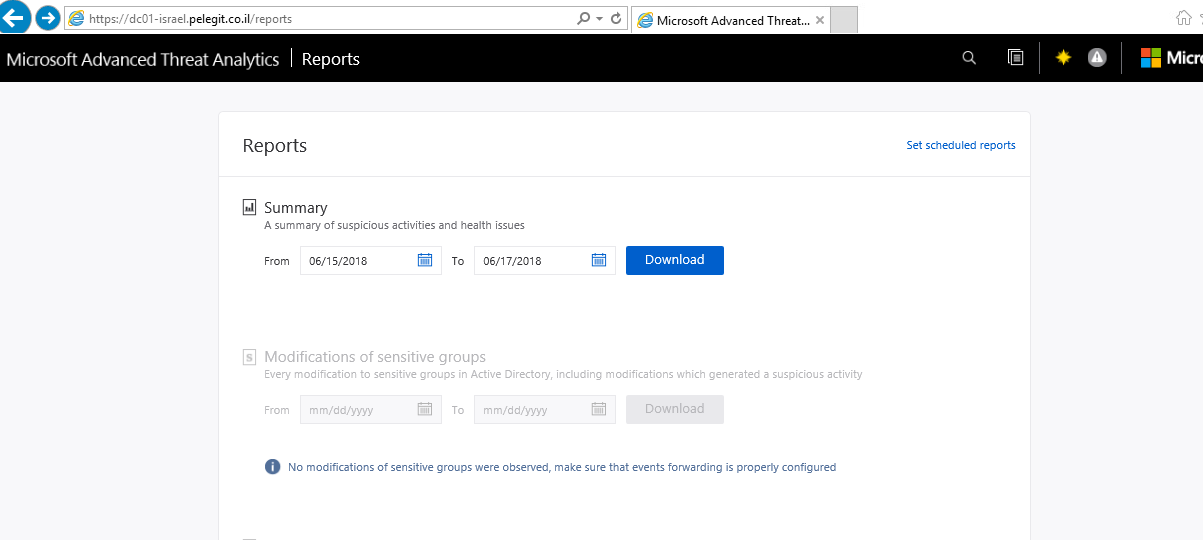The image size is (1203, 540).
Task: Click the Microsoft logo in header
Action: coord(1171,58)
